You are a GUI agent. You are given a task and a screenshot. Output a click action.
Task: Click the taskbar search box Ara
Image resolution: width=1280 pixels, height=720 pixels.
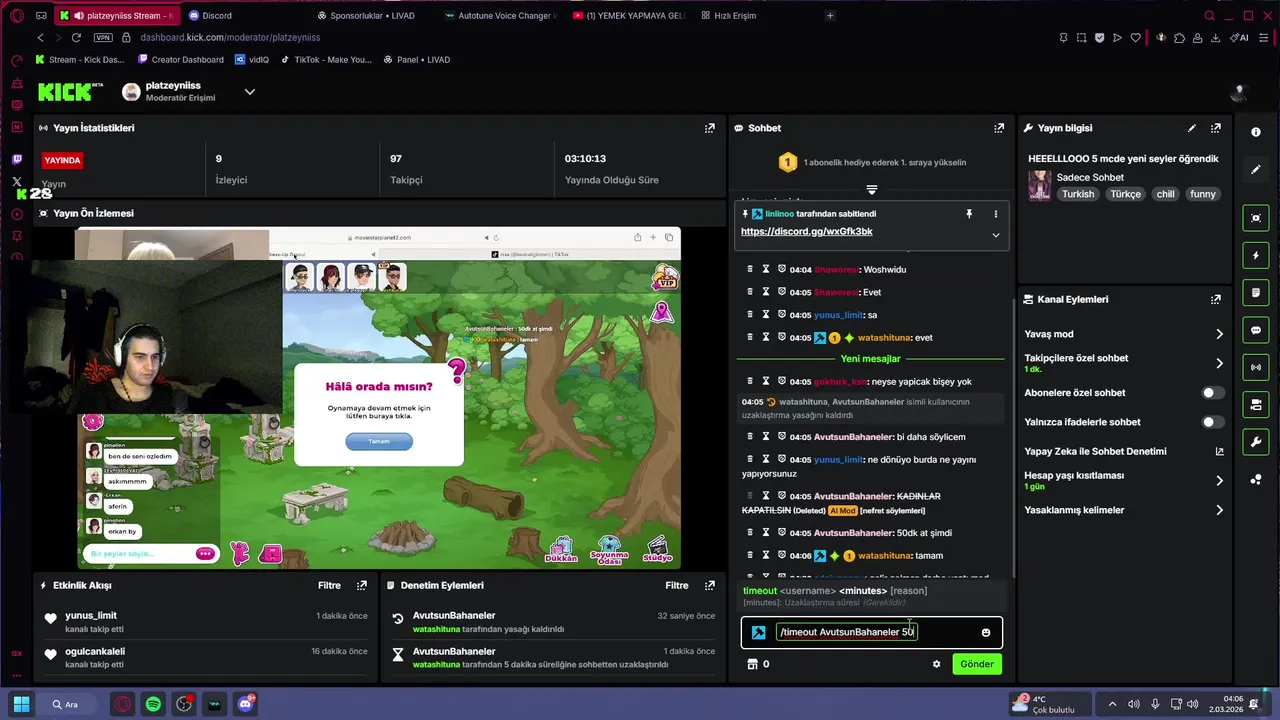tap(72, 704)
